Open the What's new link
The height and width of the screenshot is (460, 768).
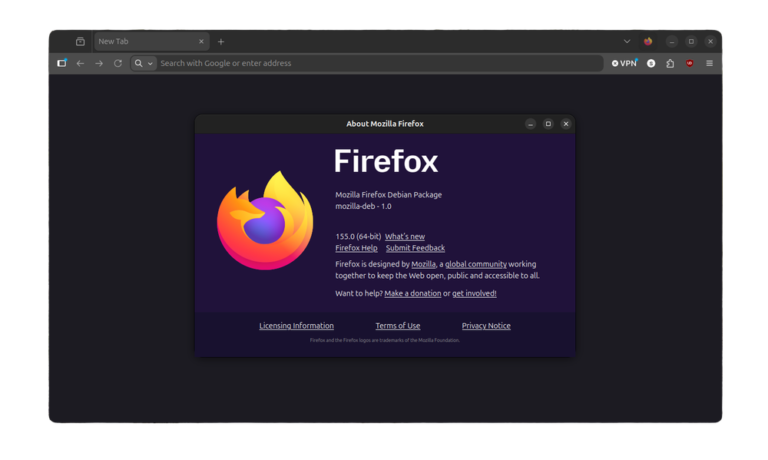pos(405,237)
